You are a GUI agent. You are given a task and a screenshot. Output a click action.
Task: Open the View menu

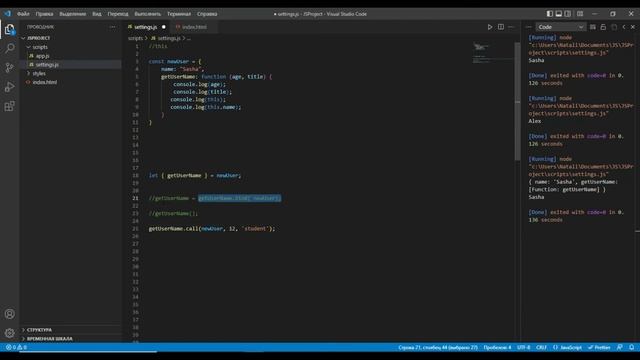[x=97, y=14]
